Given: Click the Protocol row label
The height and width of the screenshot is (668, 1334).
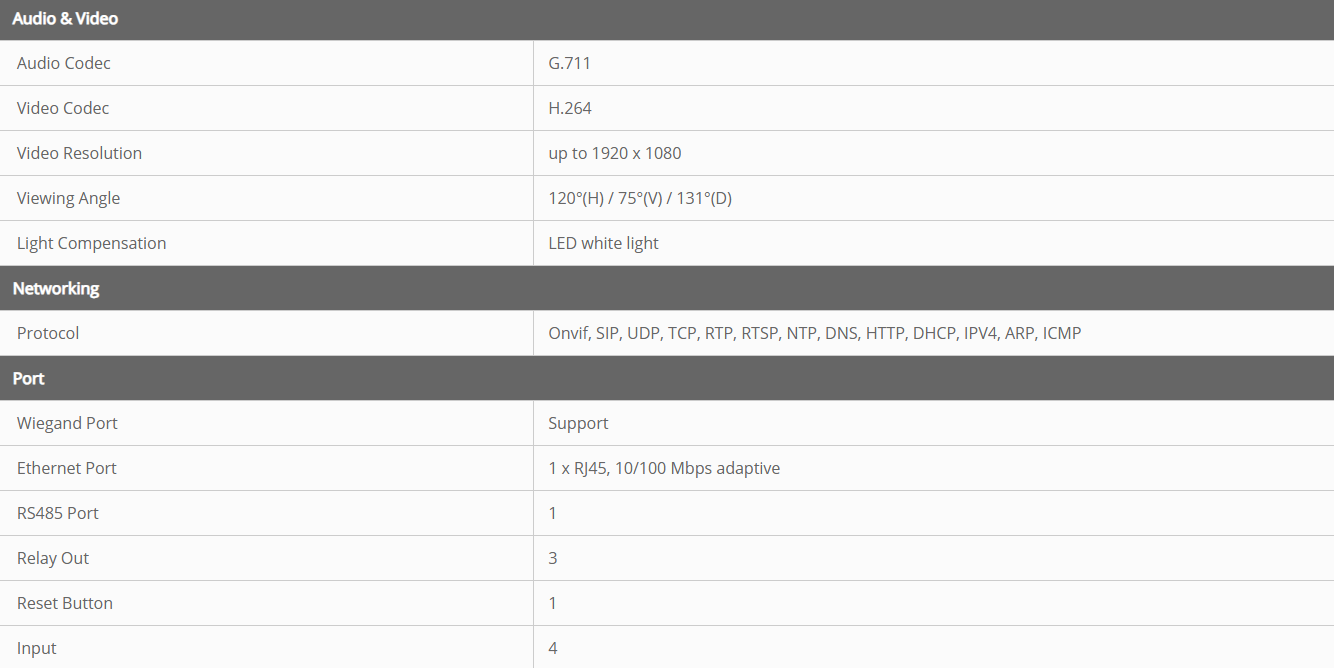Looking at the screenshot, I should pos(48,333).
